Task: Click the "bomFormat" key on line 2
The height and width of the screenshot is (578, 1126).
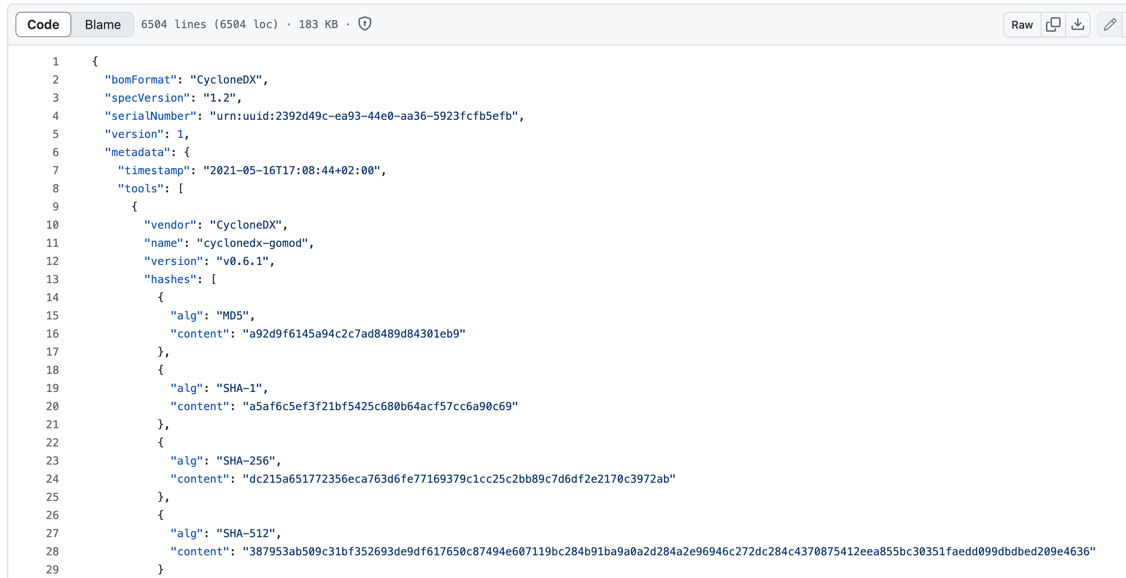Action: (x=140, y=80)
